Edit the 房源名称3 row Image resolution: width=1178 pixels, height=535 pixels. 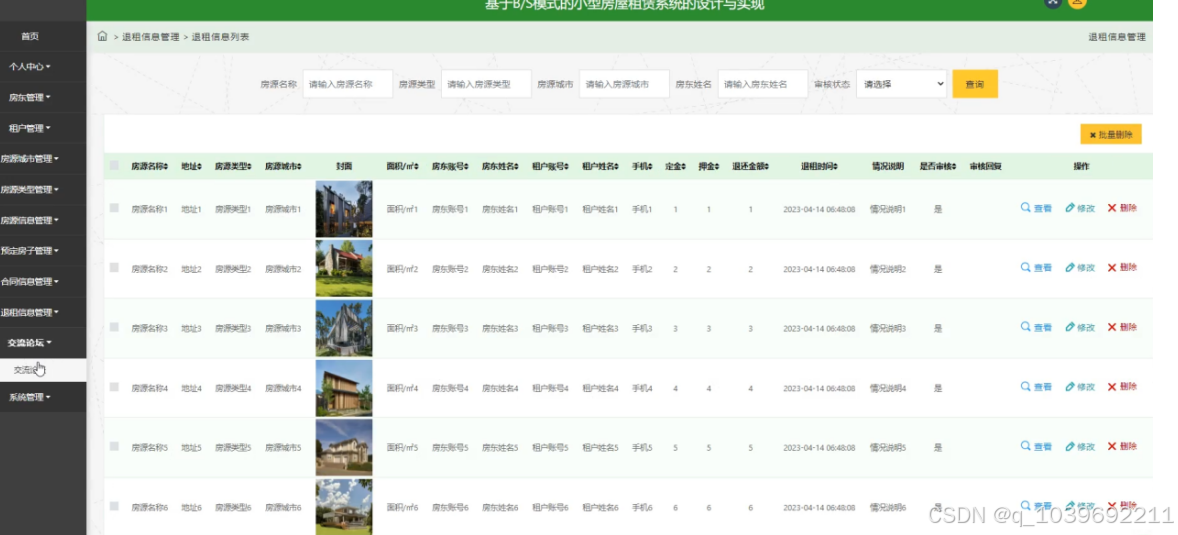[x=1080, y=327]
